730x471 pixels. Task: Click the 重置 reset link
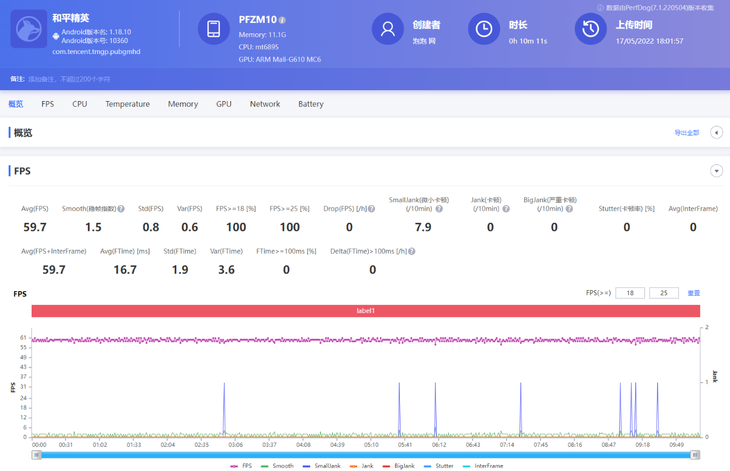[x=693, y=293]
